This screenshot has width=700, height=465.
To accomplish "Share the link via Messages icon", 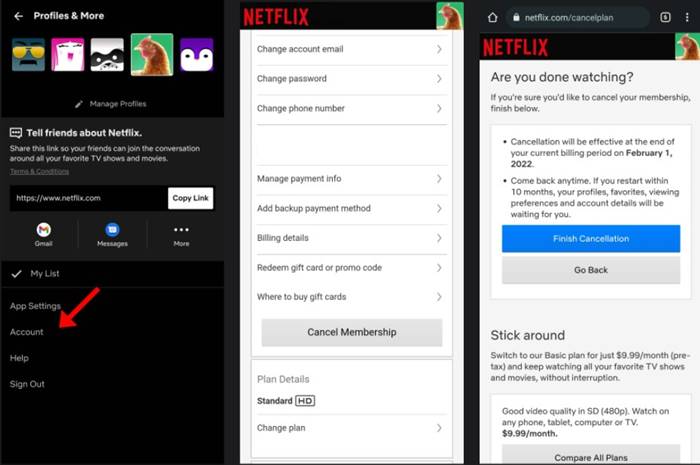I will 112,234.
